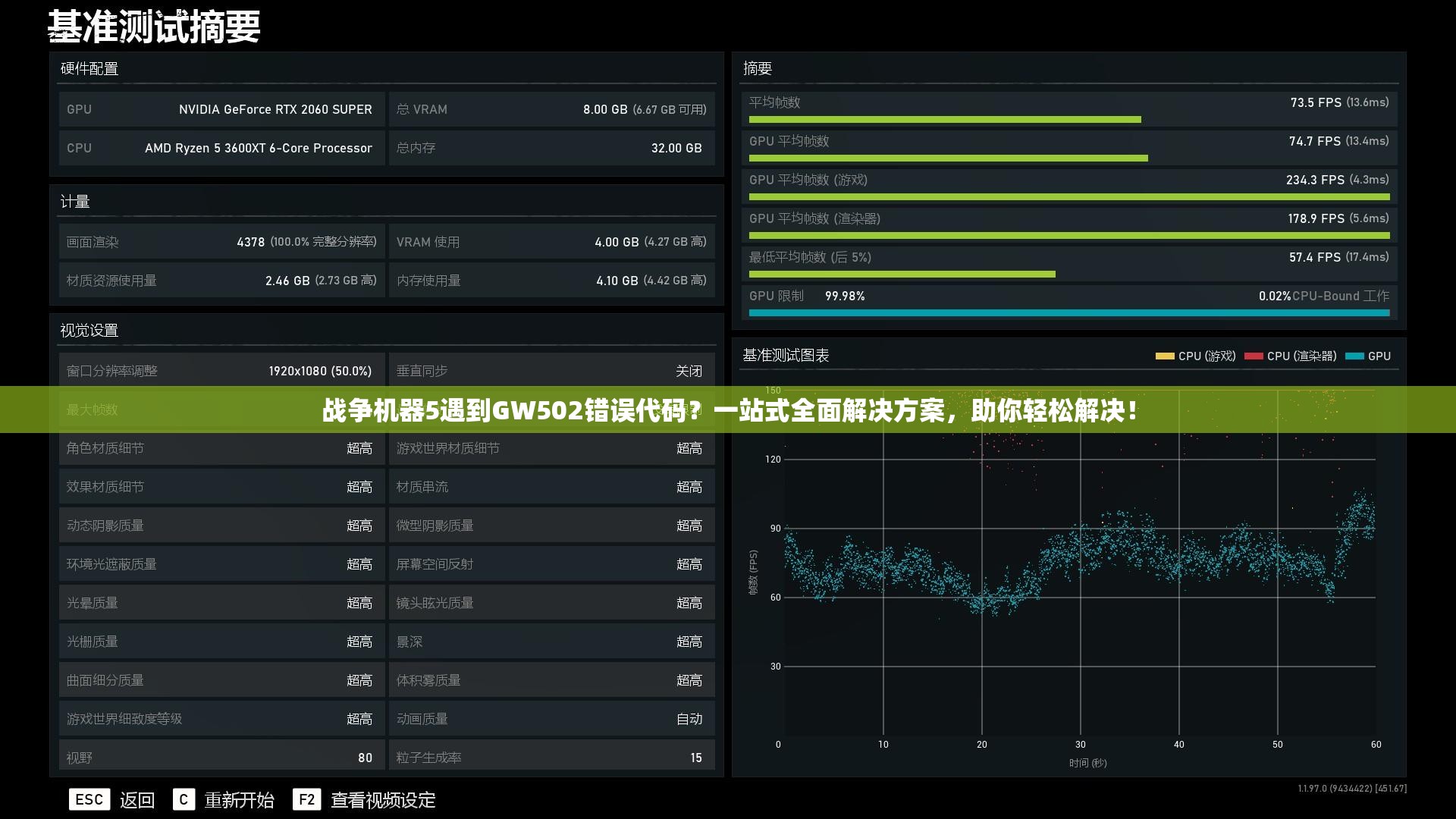Click 垂直同步 关闭 row
This screenshot has height=819, width=1456.
click(552, 371)
